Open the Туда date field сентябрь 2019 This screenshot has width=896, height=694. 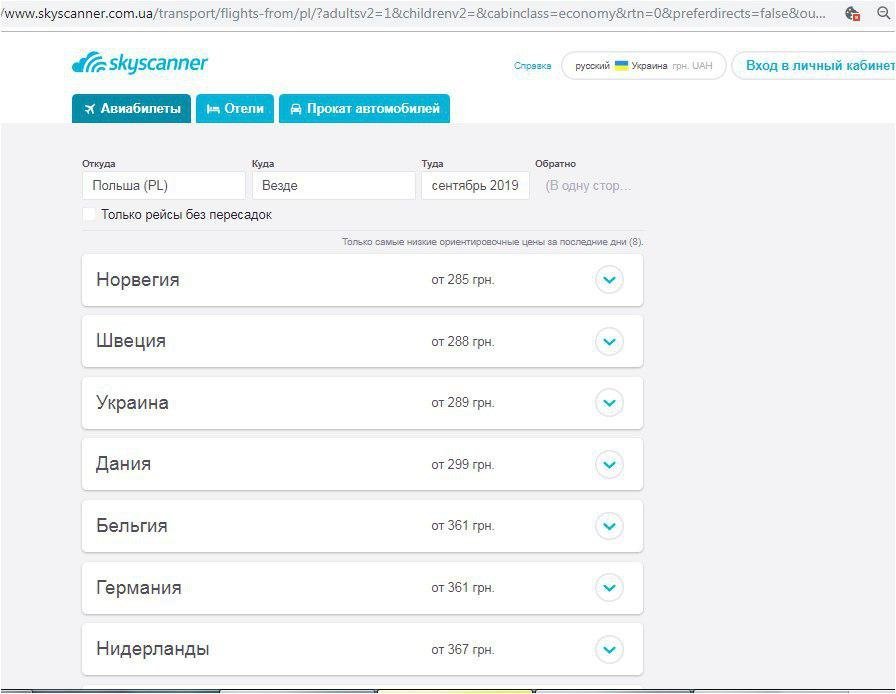point(474,185)
